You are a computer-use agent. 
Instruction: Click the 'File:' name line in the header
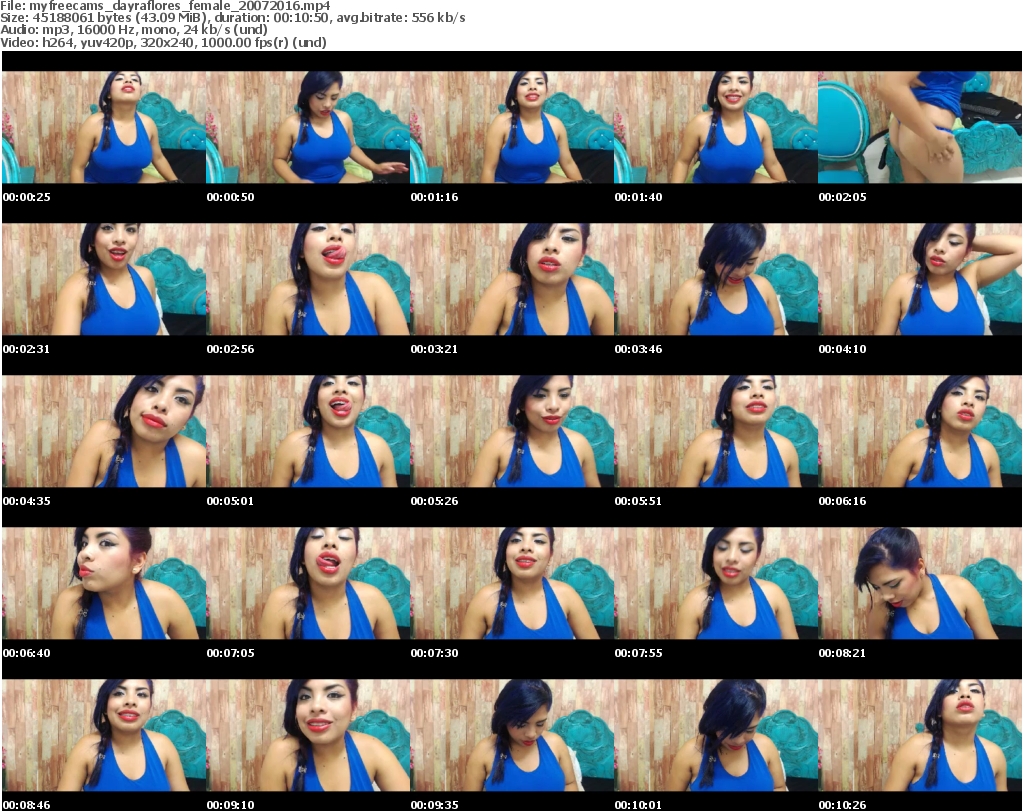(165, 6)
